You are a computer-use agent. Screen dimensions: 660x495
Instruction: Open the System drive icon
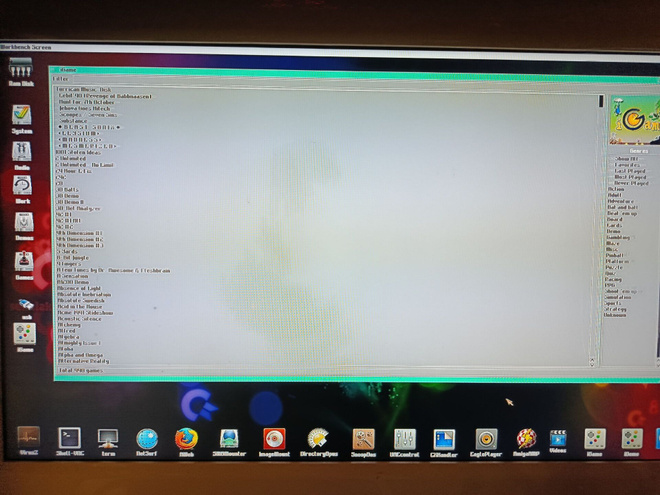pyautogui.click(x=21, y=119)
